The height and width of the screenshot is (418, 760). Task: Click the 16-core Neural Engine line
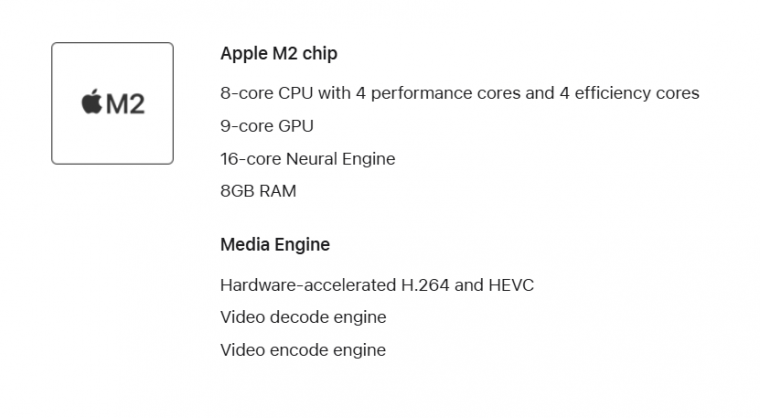pyautogui.click(x=308, y=159)
